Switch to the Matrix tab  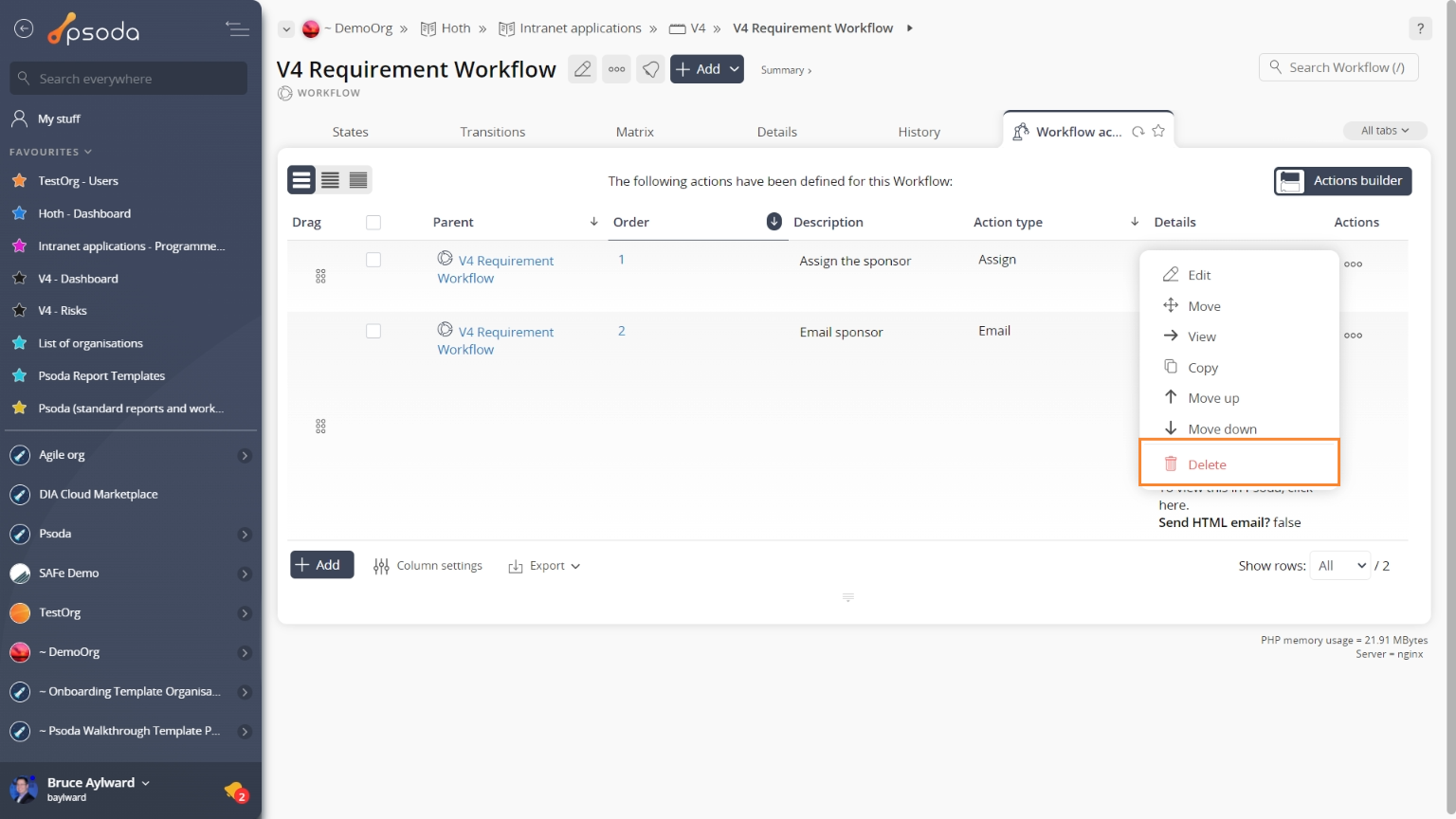(634, 132)
